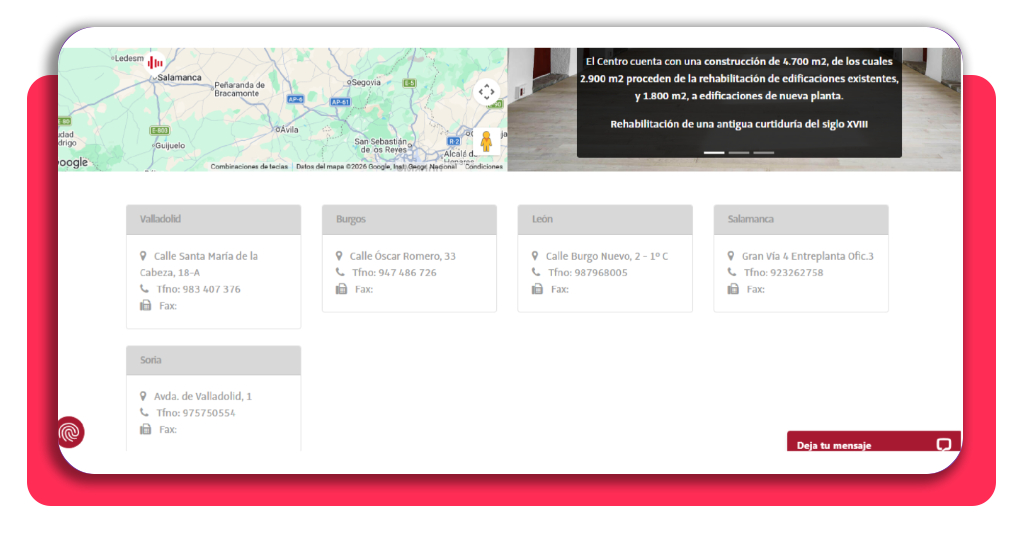Click the Burgos card header
The image size is (1024, 536).
[x=409, y=219]
